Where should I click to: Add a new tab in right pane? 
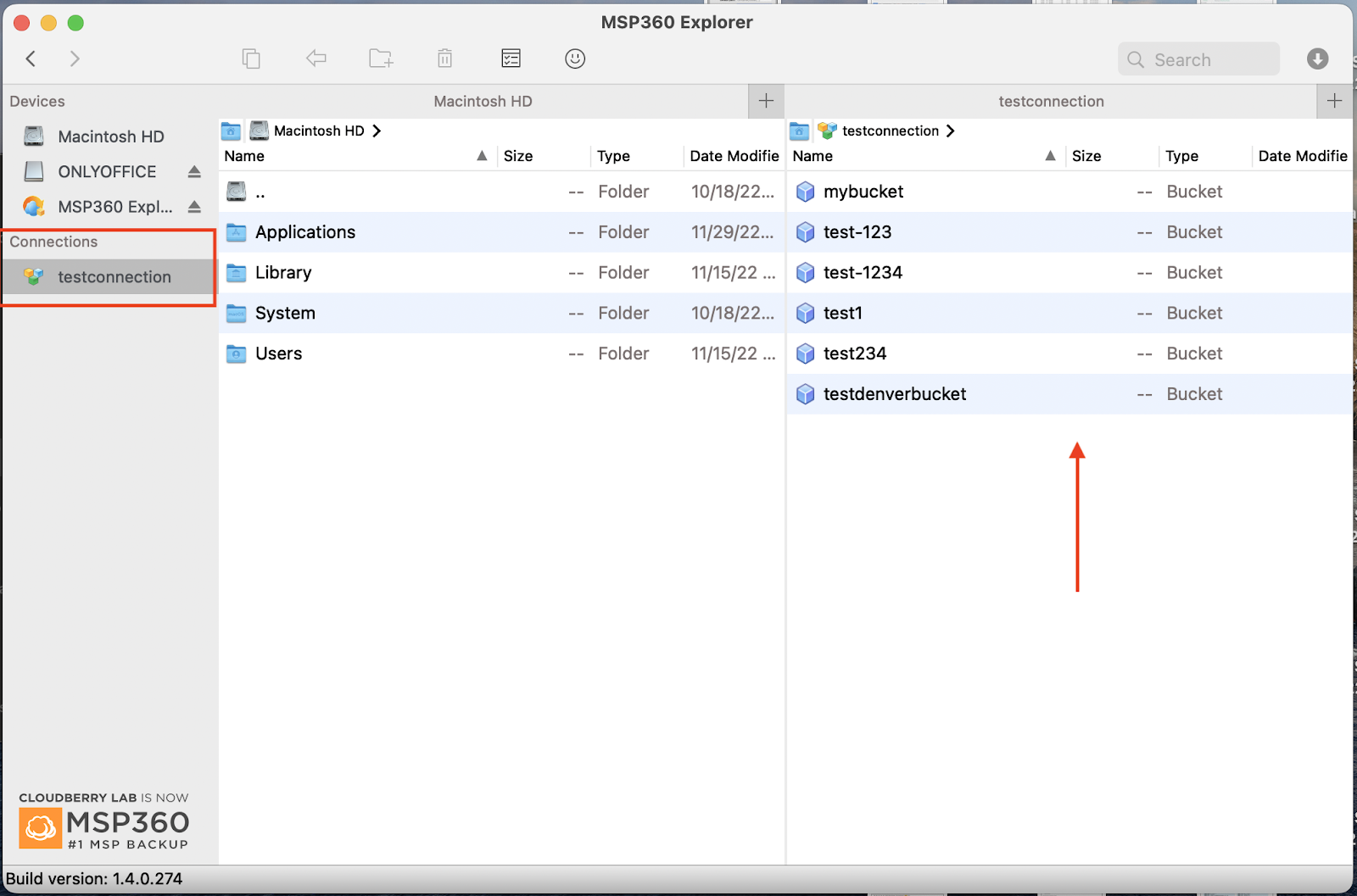pyautogui.click(x=1334, y=101)
